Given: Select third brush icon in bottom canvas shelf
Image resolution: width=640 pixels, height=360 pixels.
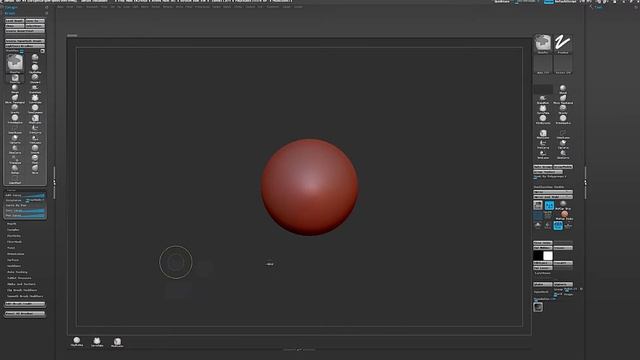Looking at the screenshot, I should [117, 342].
